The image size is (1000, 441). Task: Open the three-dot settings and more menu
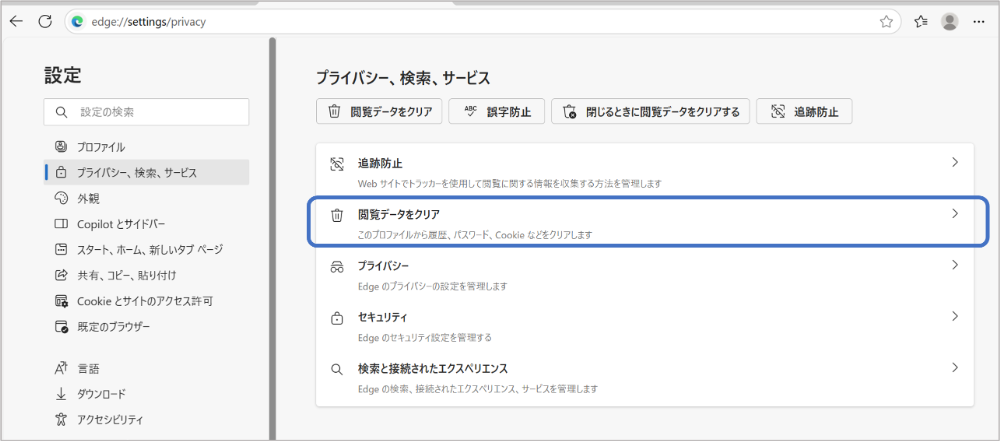point(978,22)
